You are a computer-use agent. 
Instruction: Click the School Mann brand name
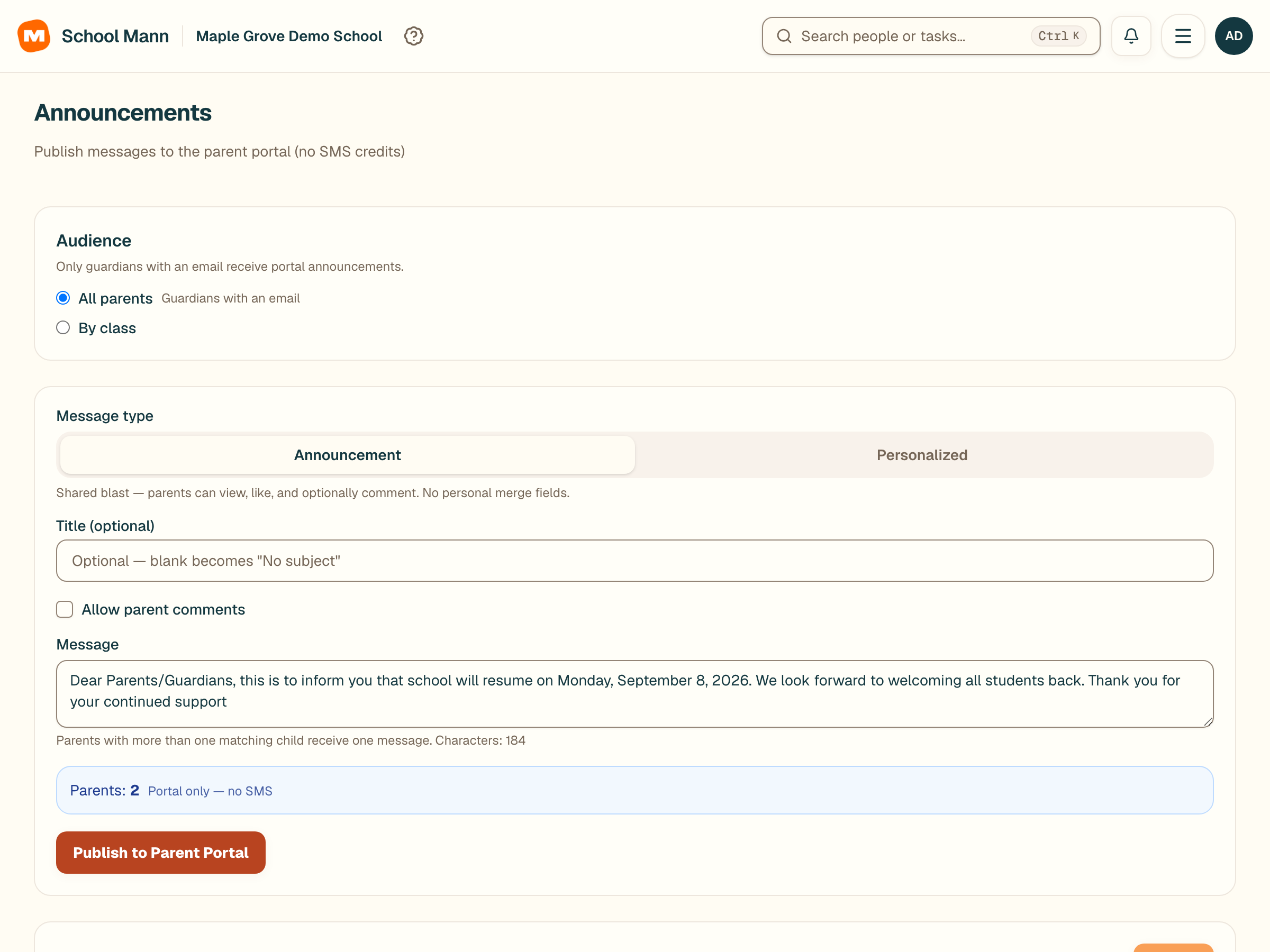point(115,36)
